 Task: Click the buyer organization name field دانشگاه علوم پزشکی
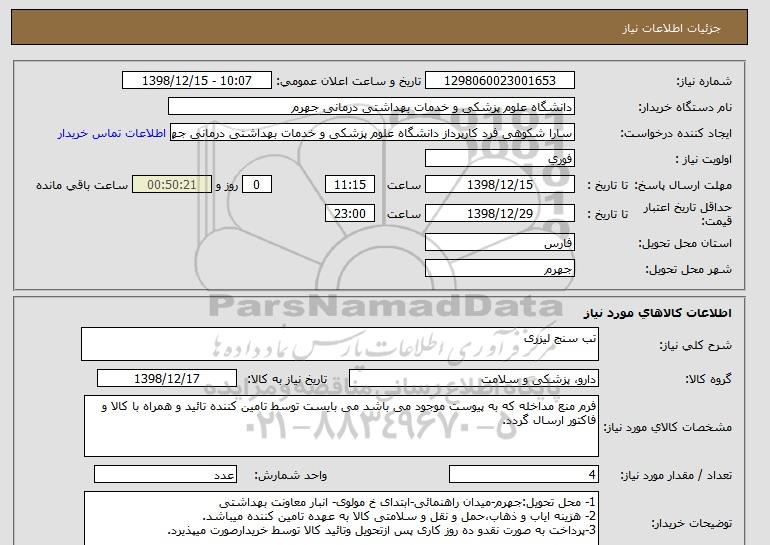371,107
